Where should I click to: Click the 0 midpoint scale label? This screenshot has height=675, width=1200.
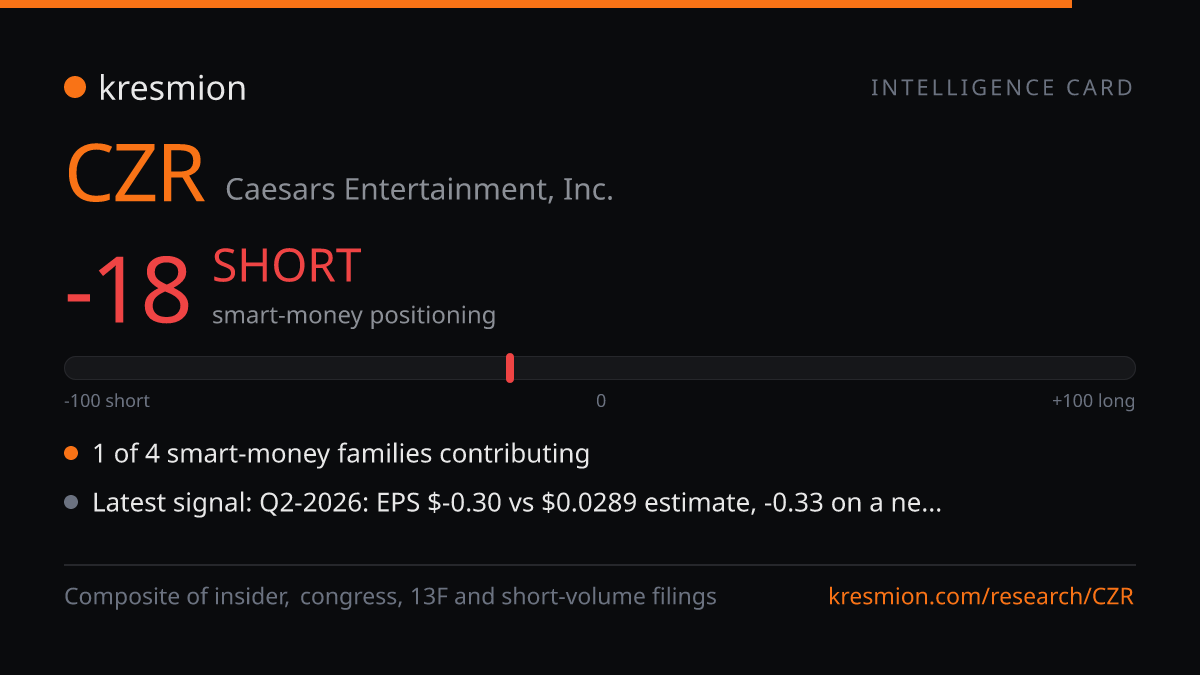coord(601,401)
